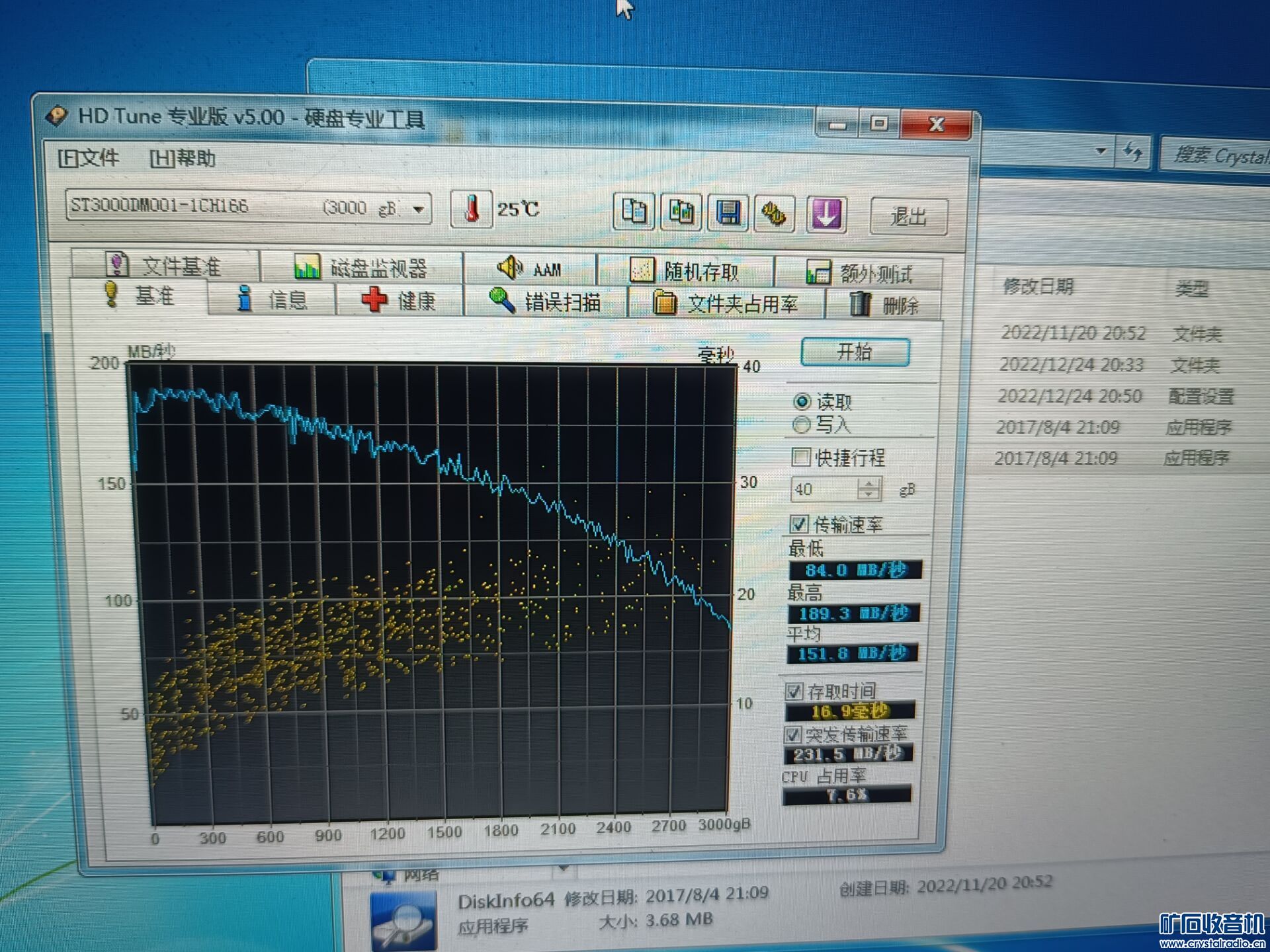Select the 写入 radio button

pyautogui.click(x=801, y=424)
